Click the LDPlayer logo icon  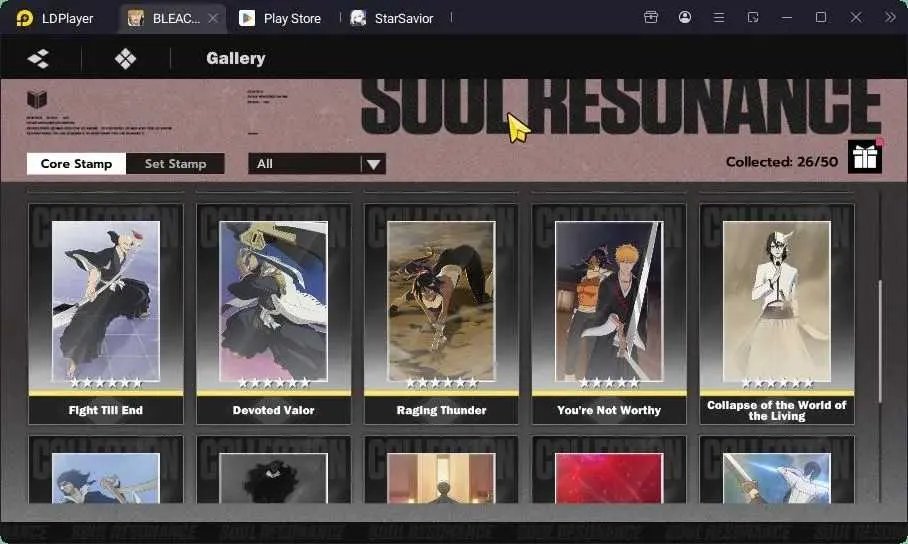(24, 19)
